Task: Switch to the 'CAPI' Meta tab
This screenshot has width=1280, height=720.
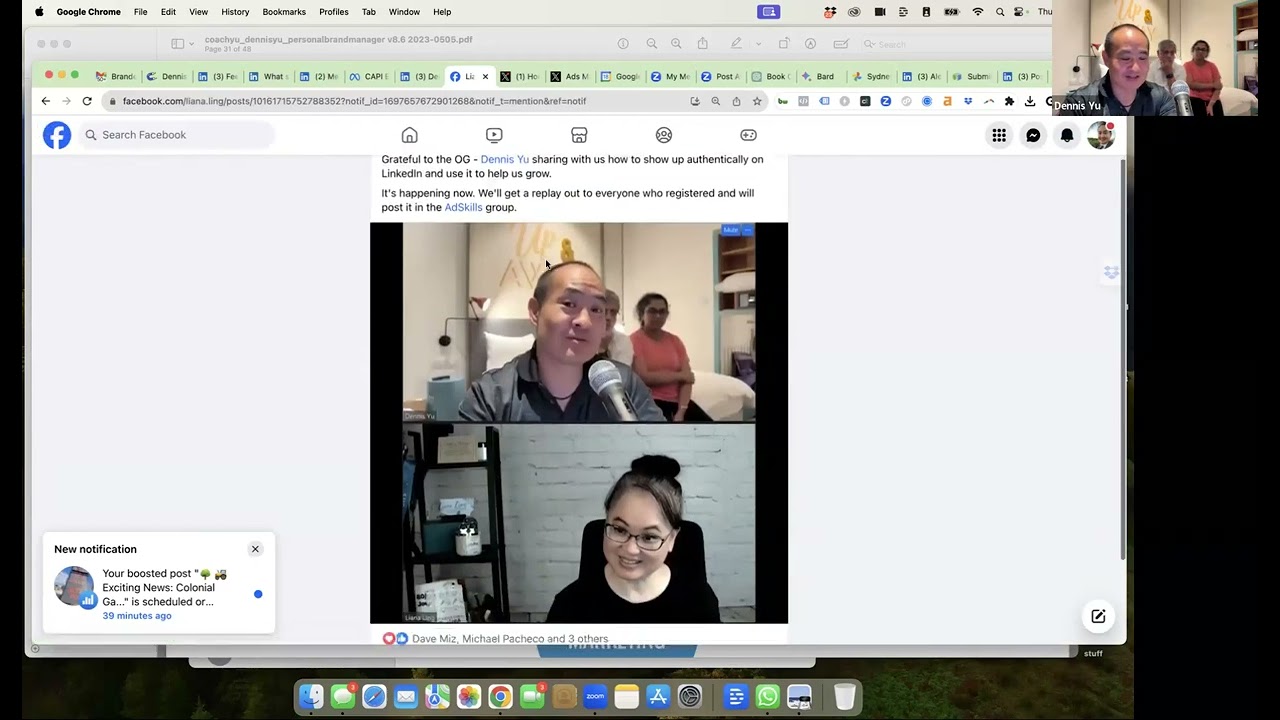Action: (x=369, y=76)
